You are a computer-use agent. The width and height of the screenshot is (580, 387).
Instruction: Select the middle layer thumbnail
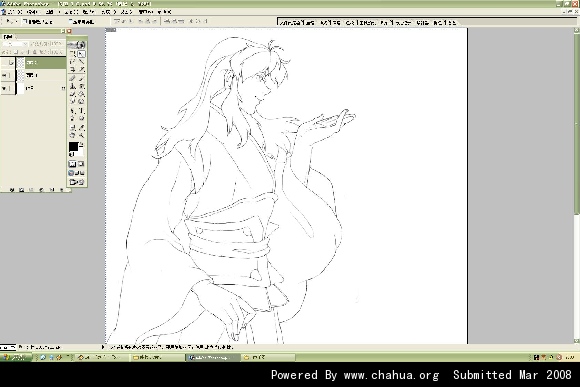(20, 75)
